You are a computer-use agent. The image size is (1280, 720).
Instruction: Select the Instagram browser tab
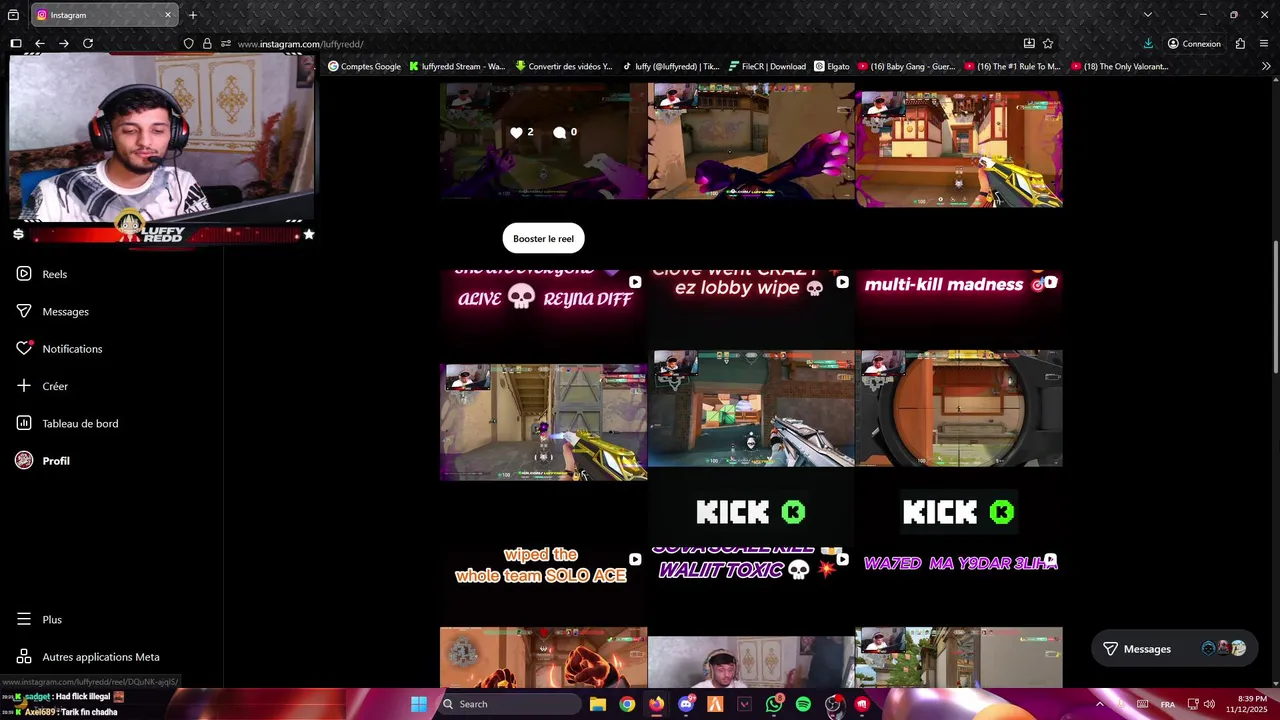(104, 15)
